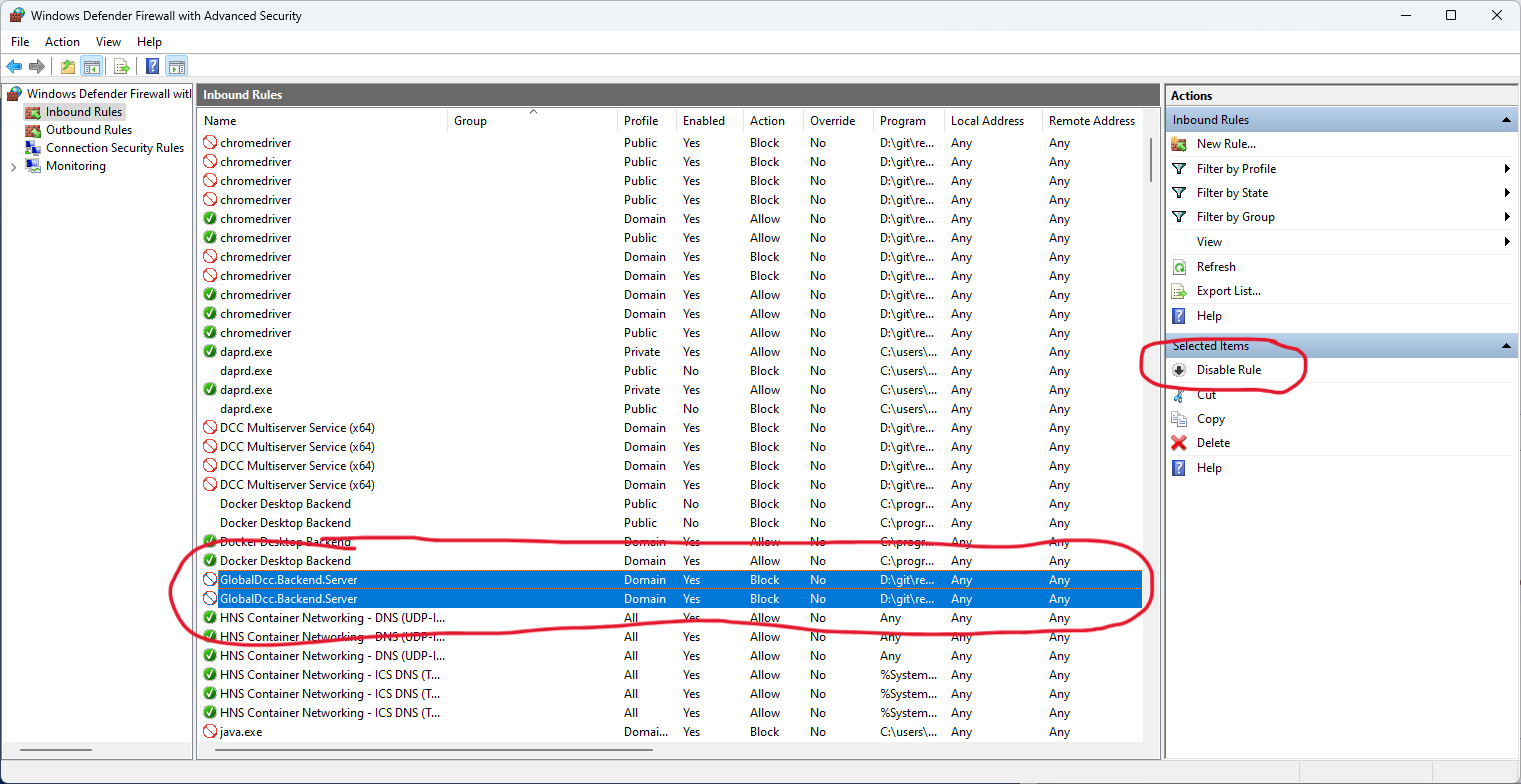The height and width of the screenshot is (784, 1521).
Task: Click the Forward arrow toolbar icon
Action: pyautogui.click(x=37, y=67)
